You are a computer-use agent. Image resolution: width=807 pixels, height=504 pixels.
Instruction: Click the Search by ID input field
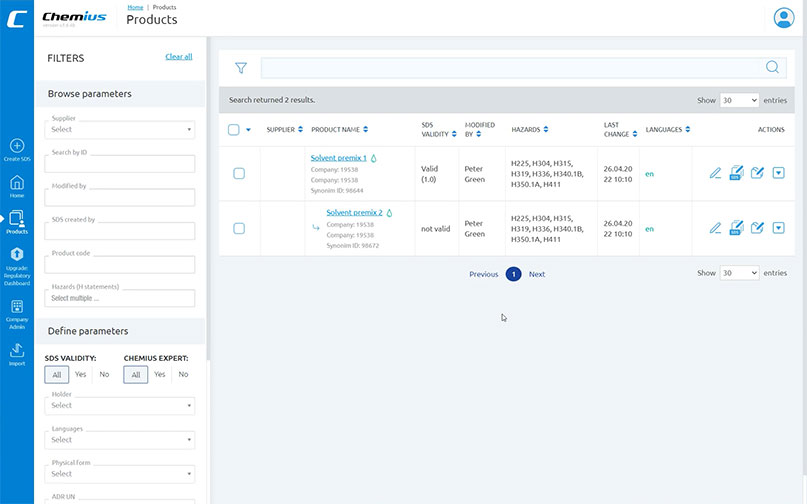pos(120,164)
